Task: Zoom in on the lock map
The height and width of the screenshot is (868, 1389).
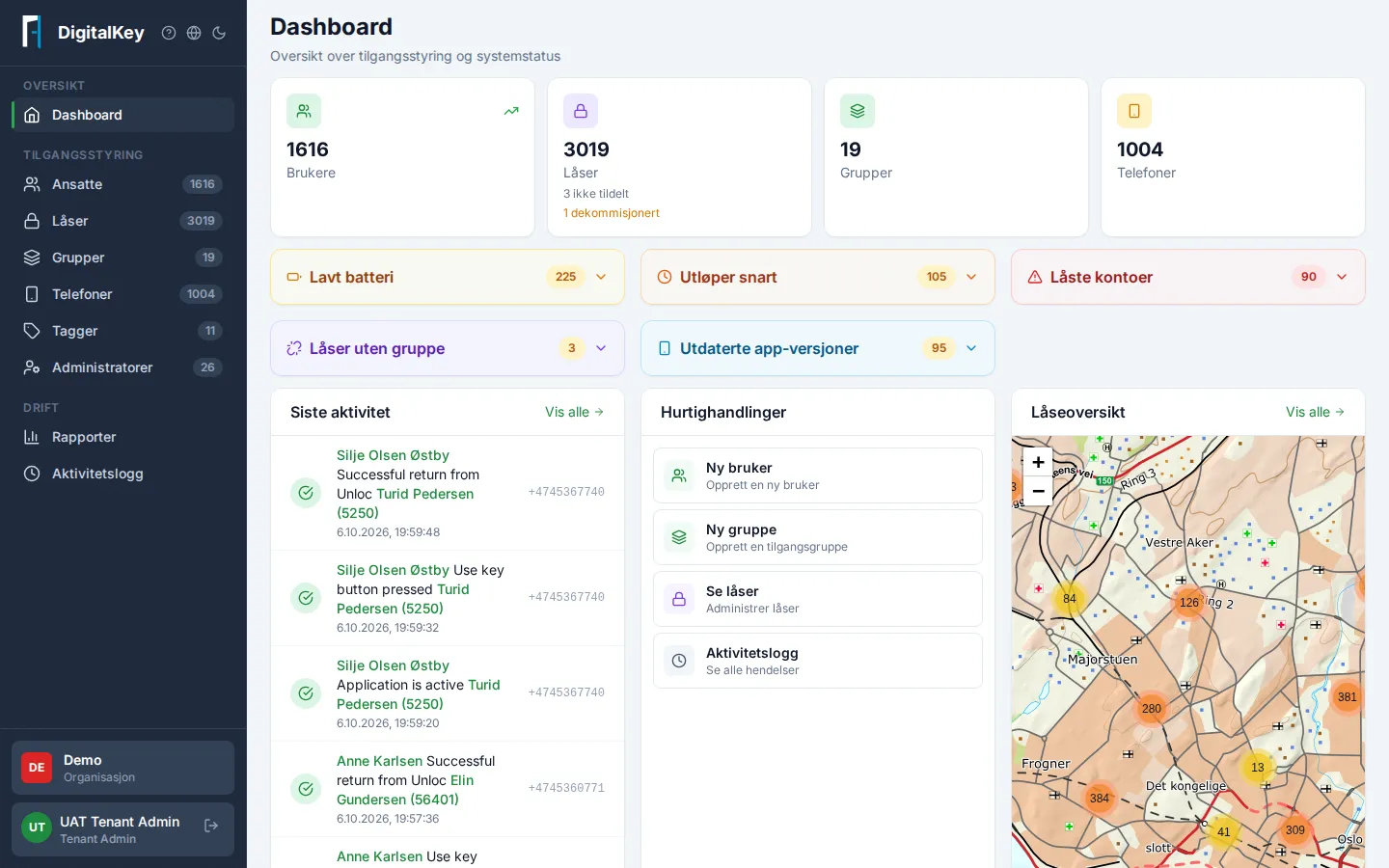Action: [1038, 462]
